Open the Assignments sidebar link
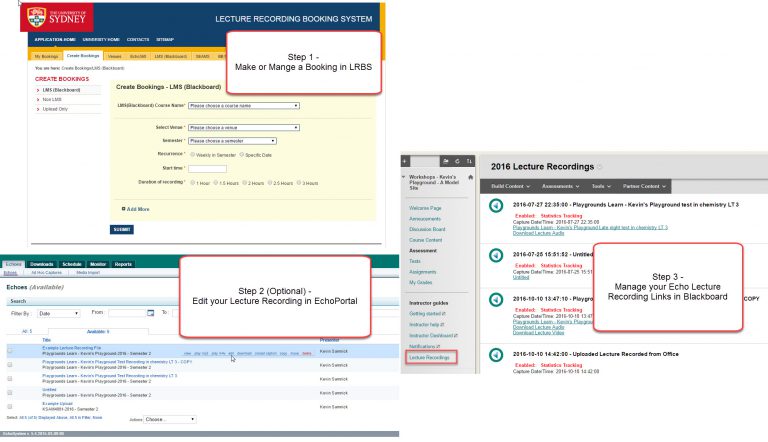Image resolution: width=768 pixels, height=442 pixels. [x=423, y=272]
